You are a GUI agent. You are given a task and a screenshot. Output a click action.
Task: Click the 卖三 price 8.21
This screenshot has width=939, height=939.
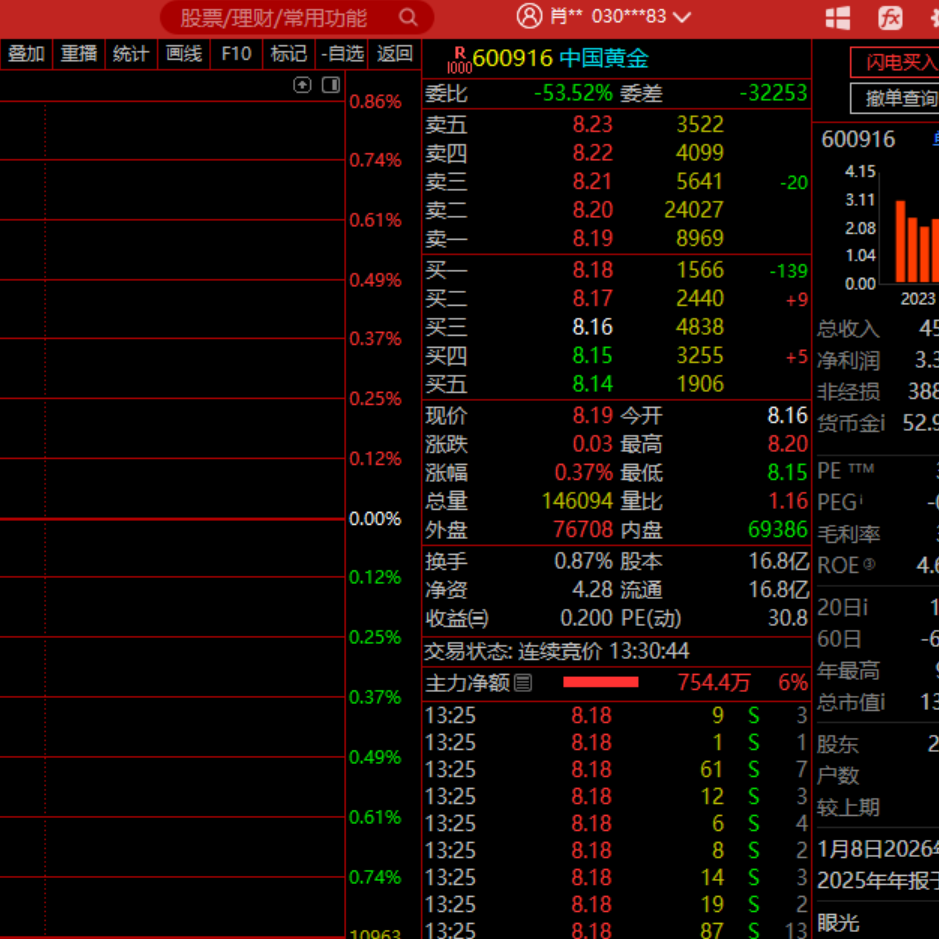tap(592, 181)
